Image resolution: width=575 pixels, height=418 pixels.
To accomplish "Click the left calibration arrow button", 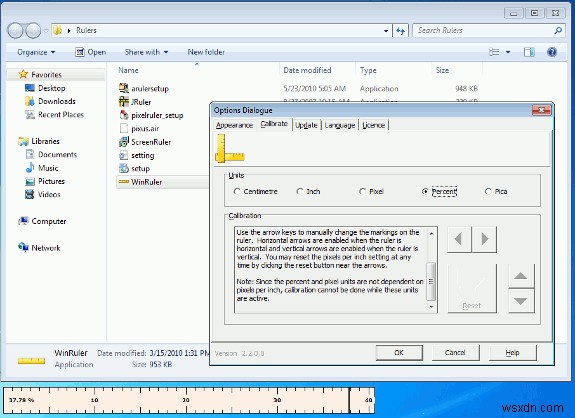I will [459, 239].
